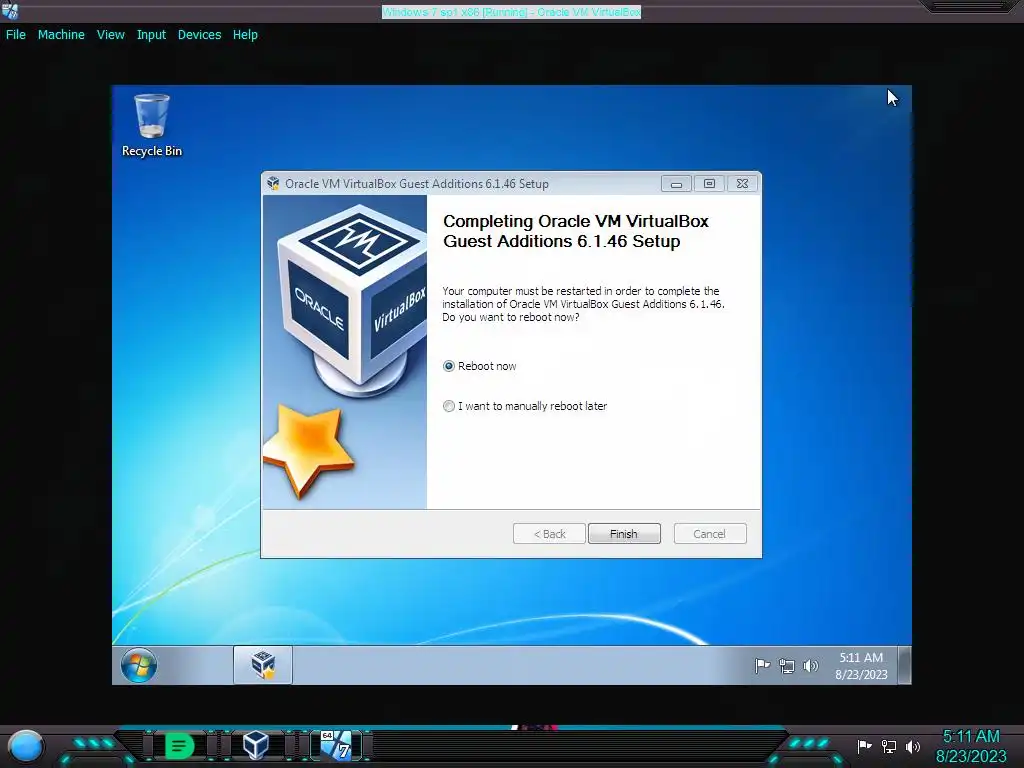This screenshot has width=1024, height=768.
Task: Click host network tray icon
Action: (x=889, y=746)
